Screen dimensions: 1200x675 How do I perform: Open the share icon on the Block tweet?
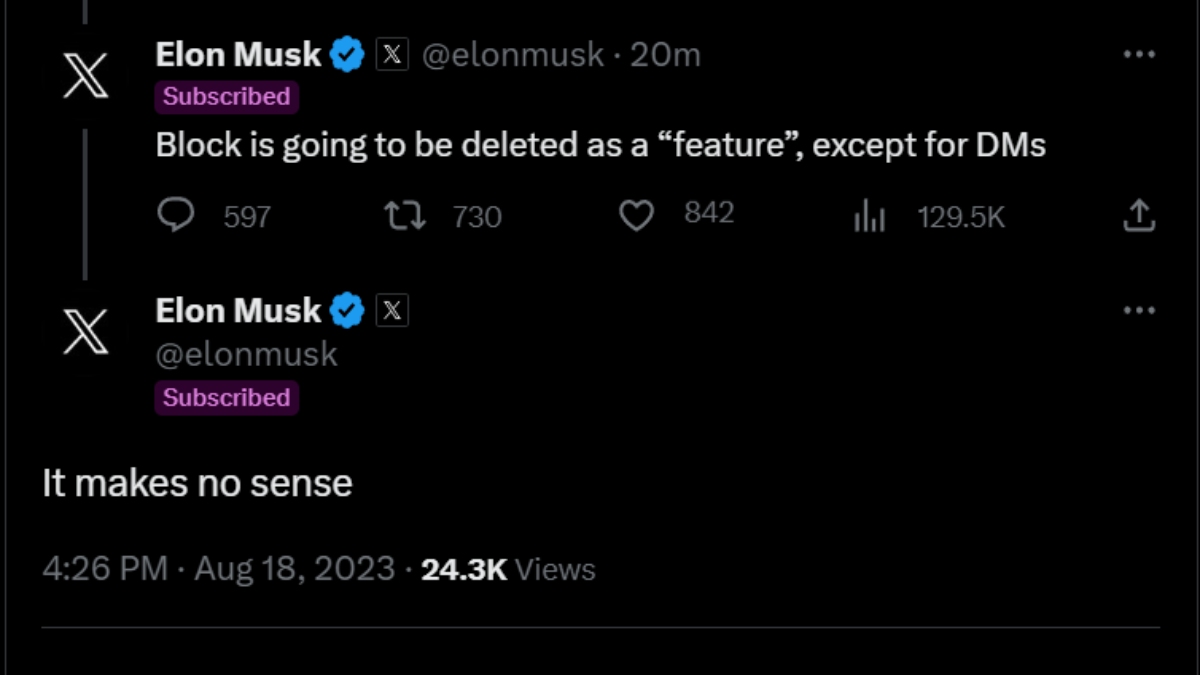[1140, 215]
